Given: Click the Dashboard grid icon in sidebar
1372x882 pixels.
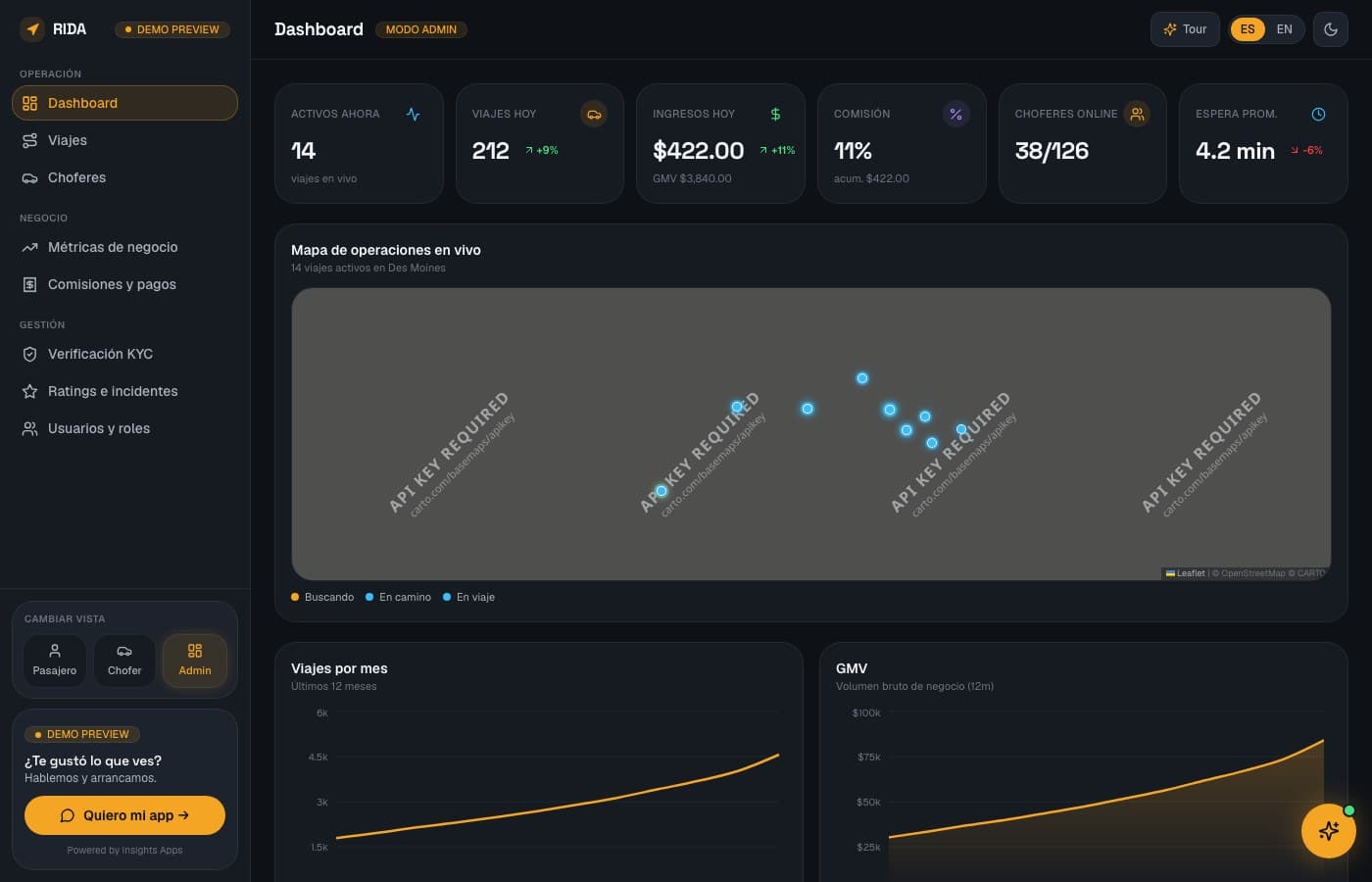Looking at the screenshot, I should coord(29,103).
